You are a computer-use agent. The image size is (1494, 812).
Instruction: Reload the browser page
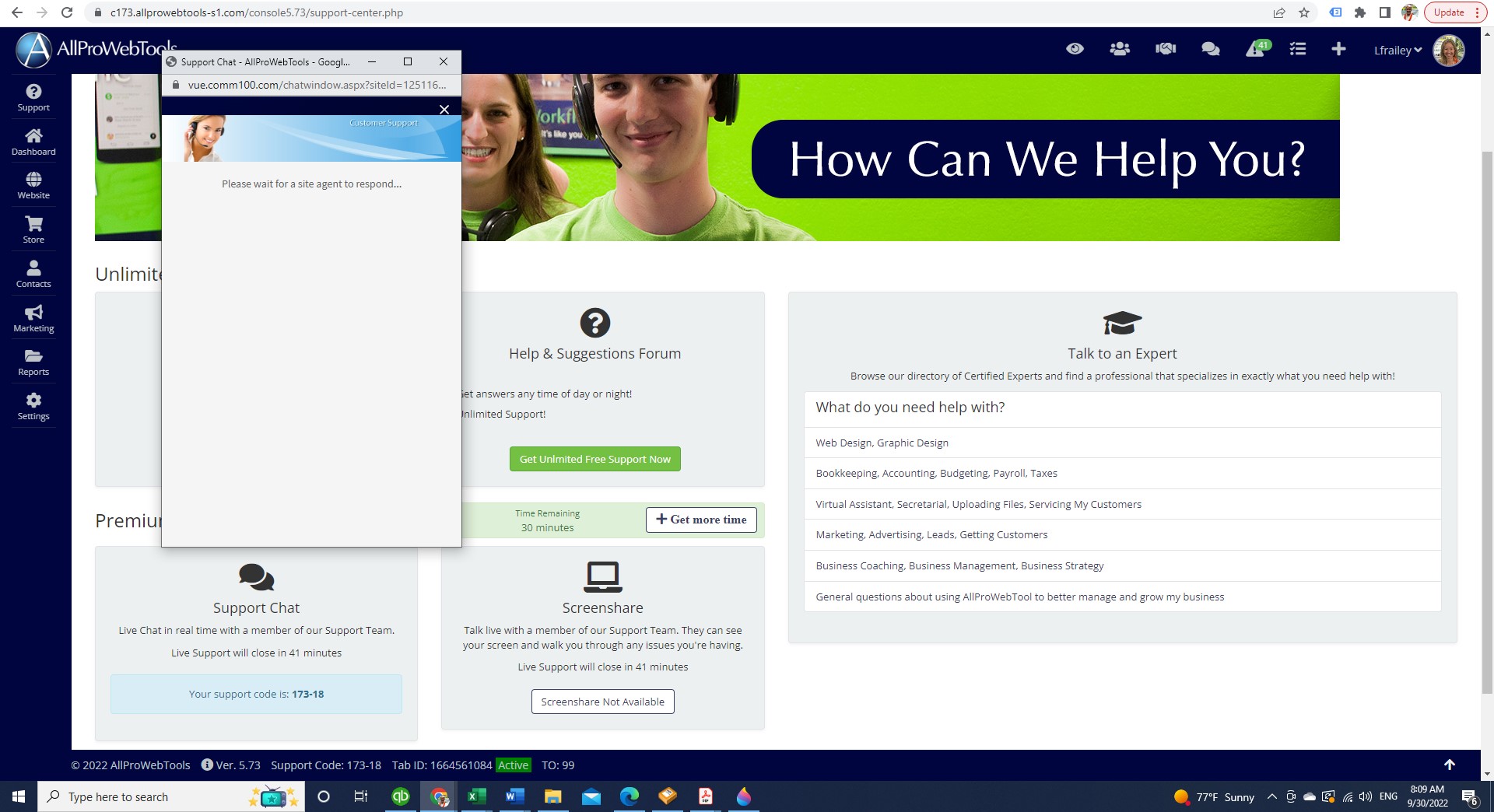pyautogui.click(x=67, y=12)
